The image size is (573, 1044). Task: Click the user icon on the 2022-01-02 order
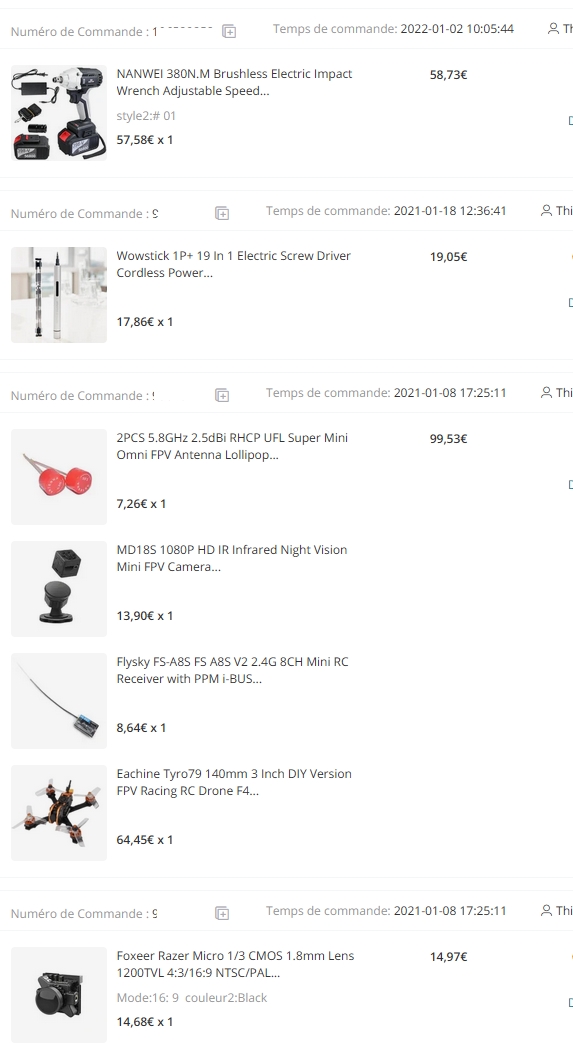point(553,29)
